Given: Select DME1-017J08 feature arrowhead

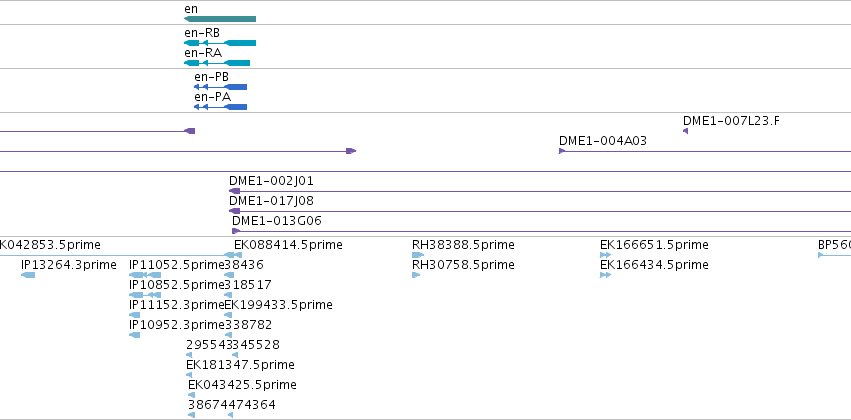Looking at the screenshot, I should tap(234, 211).
